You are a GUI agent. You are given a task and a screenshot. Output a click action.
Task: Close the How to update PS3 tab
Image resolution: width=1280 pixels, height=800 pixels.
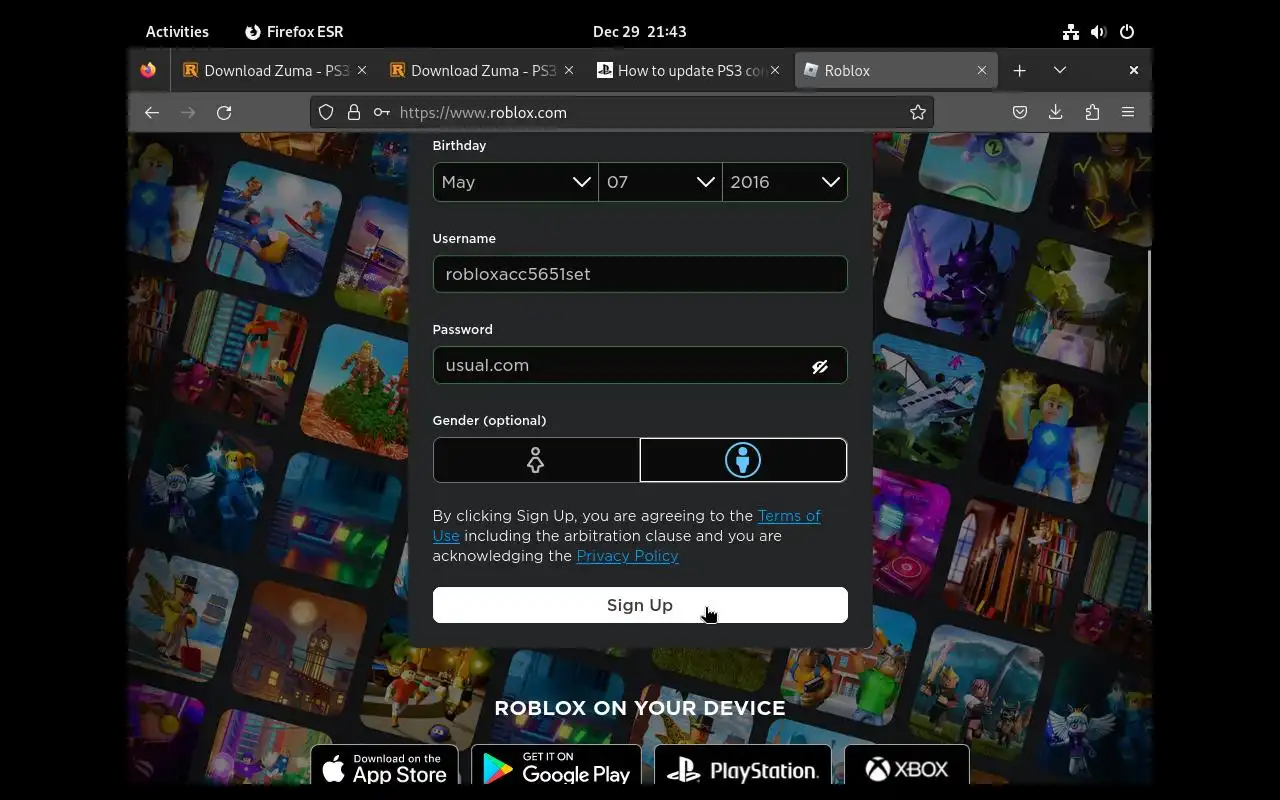775,70
